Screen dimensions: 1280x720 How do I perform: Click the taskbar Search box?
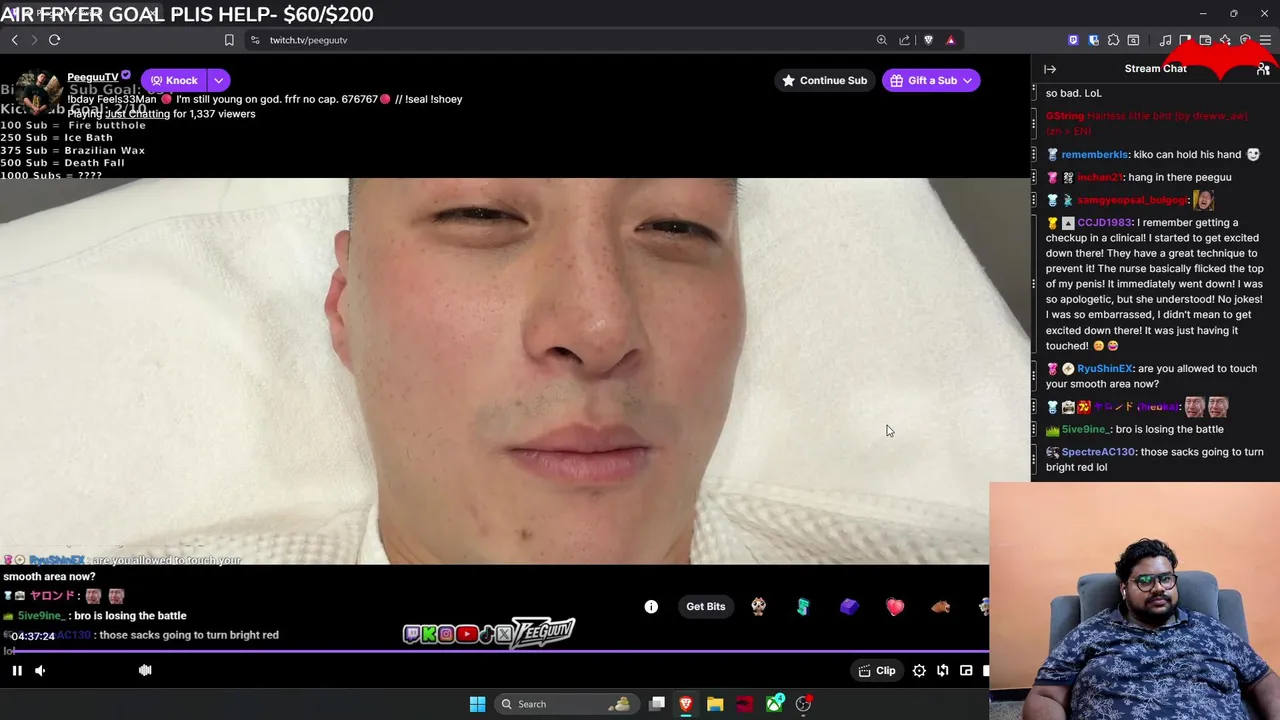(x=565, y=704)
